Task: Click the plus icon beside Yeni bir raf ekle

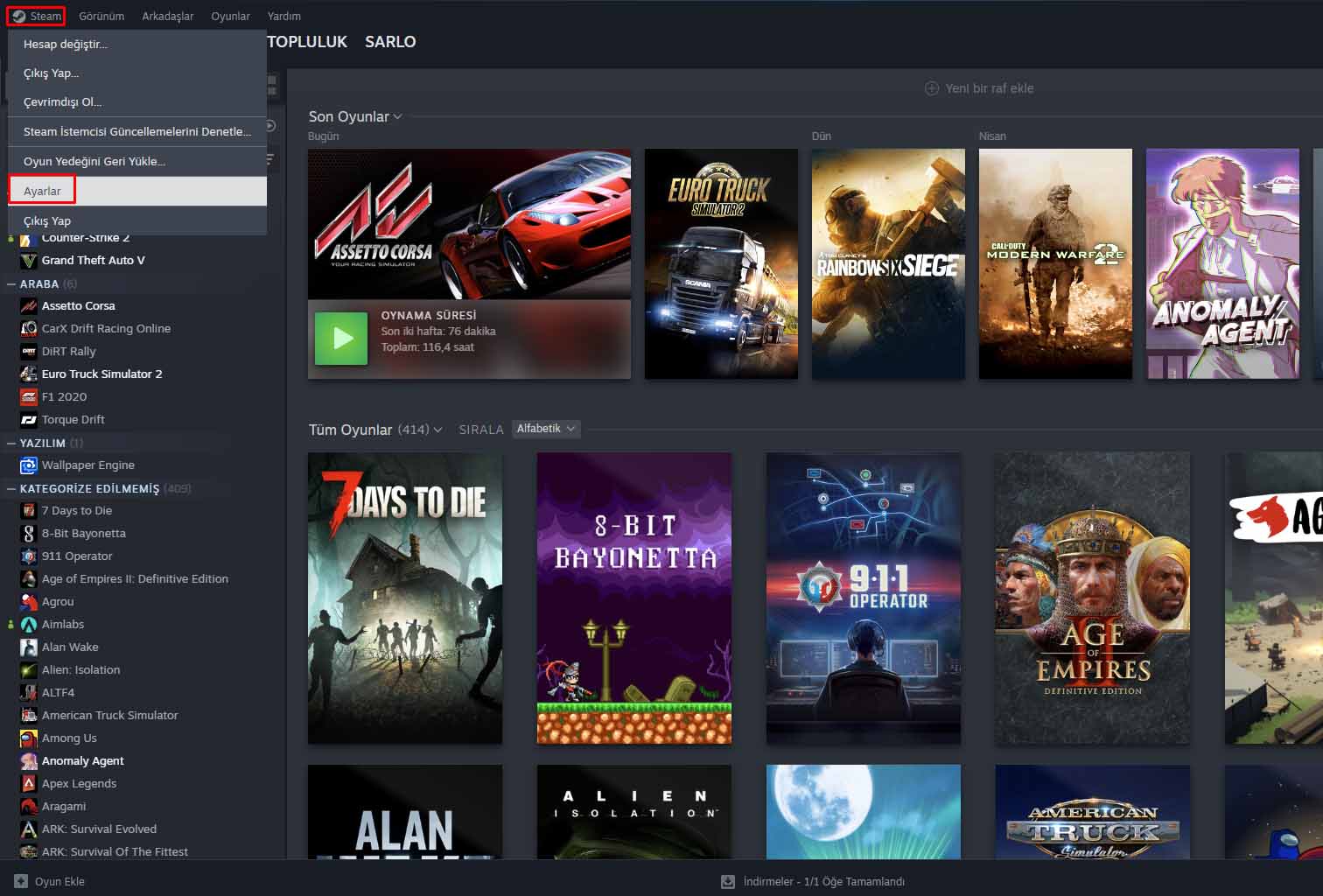Action: pos(932,88)
